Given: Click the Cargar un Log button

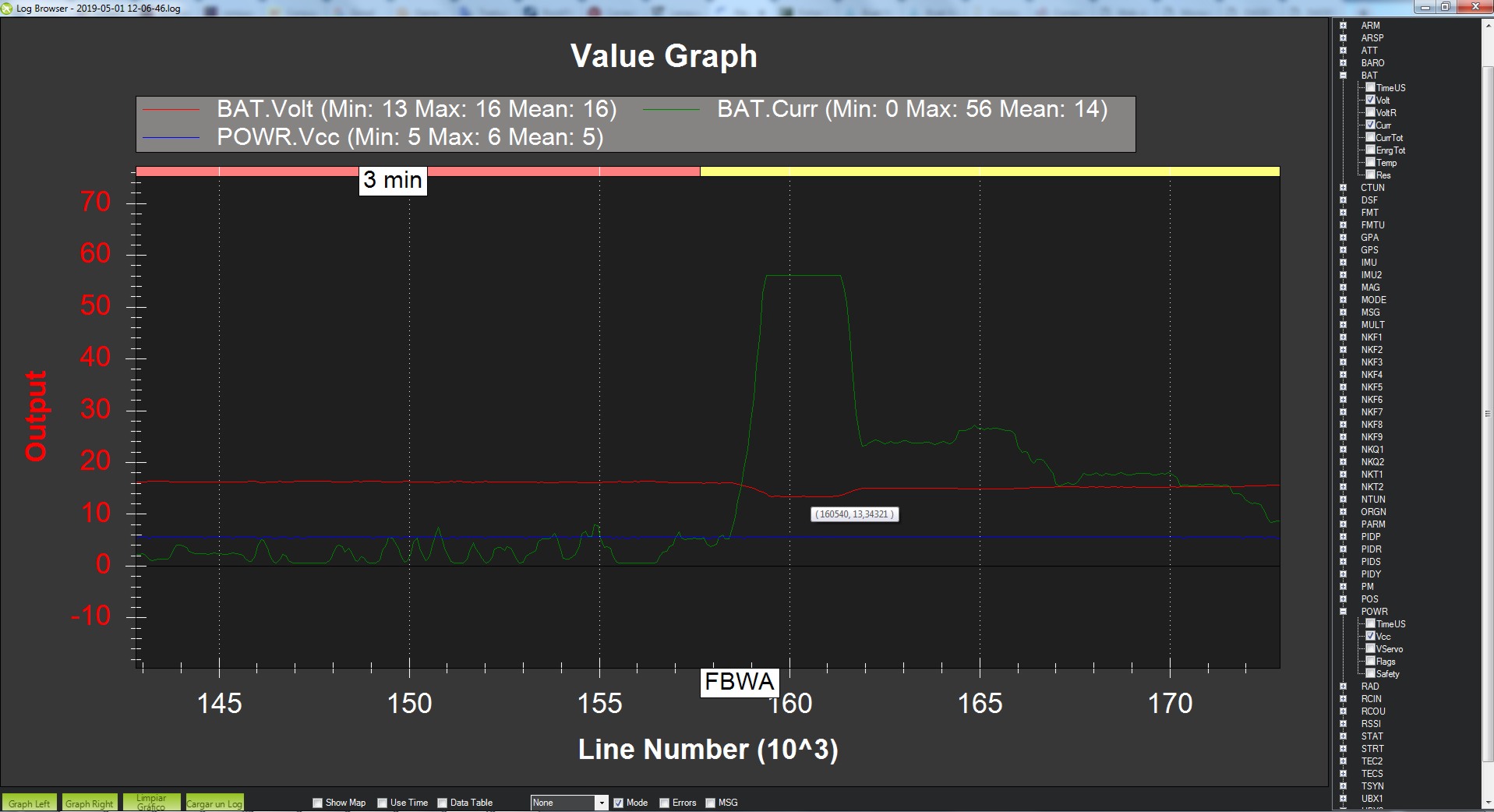Looking at the screenshot, I should click(x=214, y=803).
